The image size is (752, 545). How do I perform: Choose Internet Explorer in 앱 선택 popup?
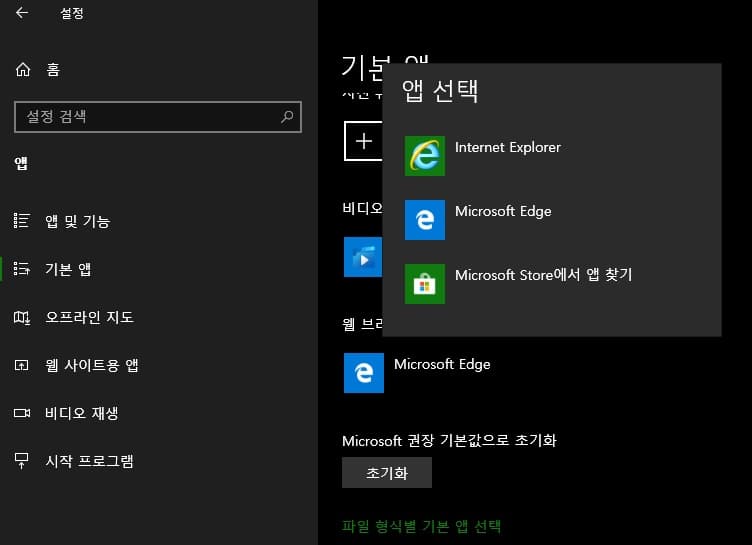(x=552, y=156)
